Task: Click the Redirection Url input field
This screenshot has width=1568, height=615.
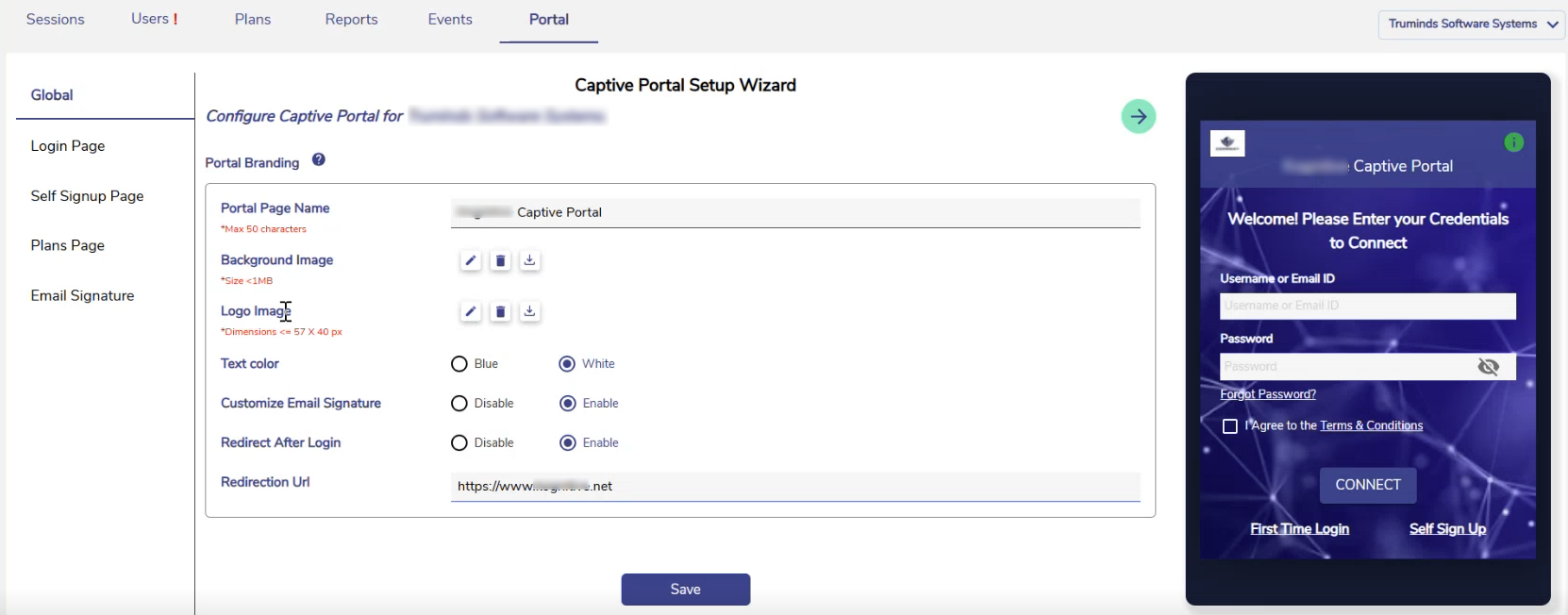Action: point(794,487)
